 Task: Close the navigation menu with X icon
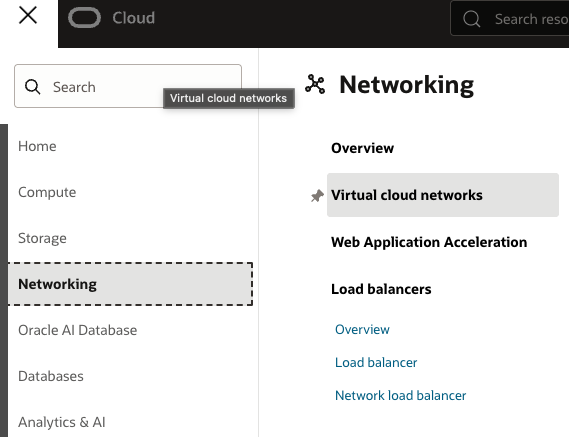[28, 16]
